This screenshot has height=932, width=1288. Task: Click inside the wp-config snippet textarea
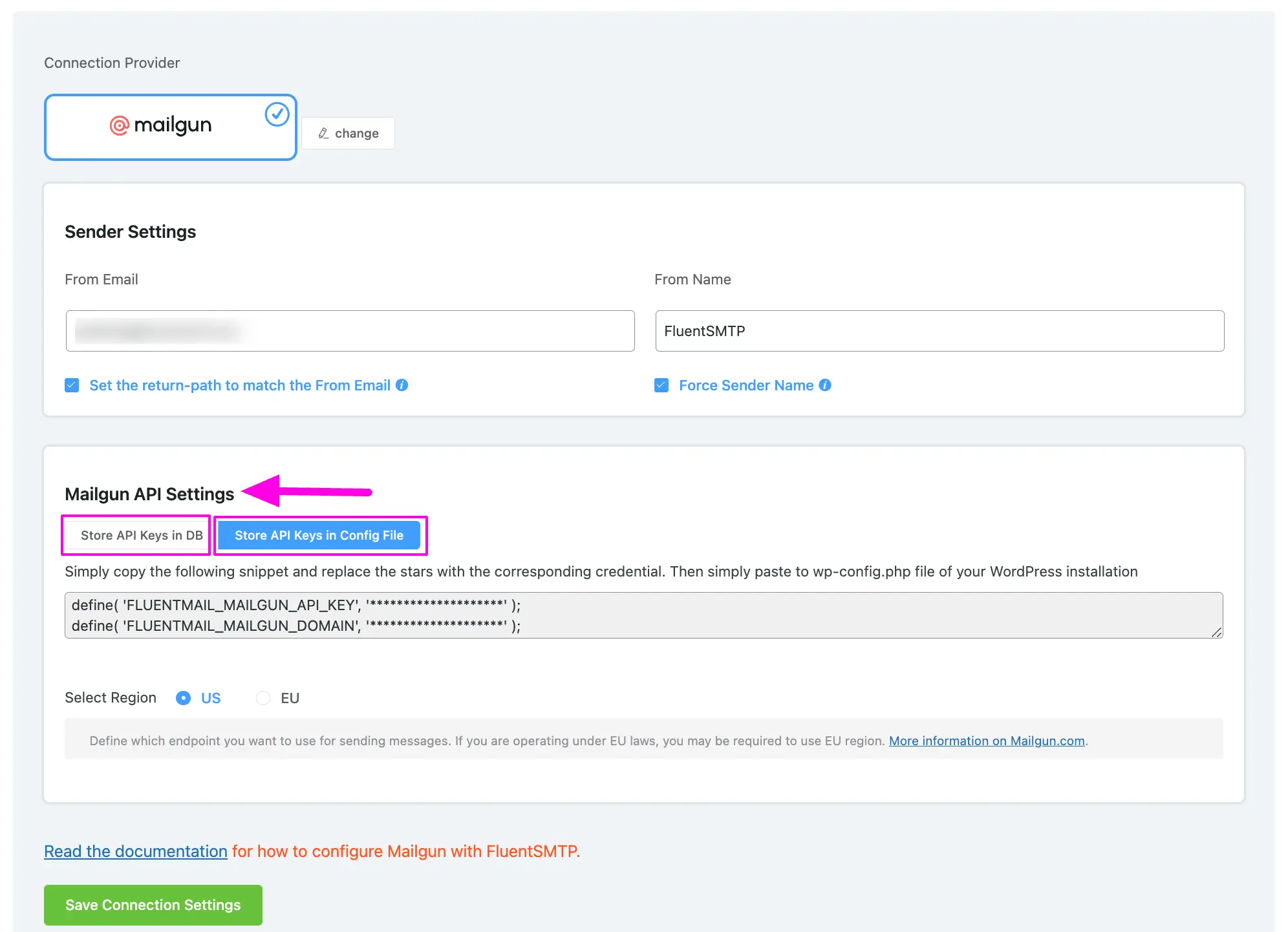tap(644, 615)
